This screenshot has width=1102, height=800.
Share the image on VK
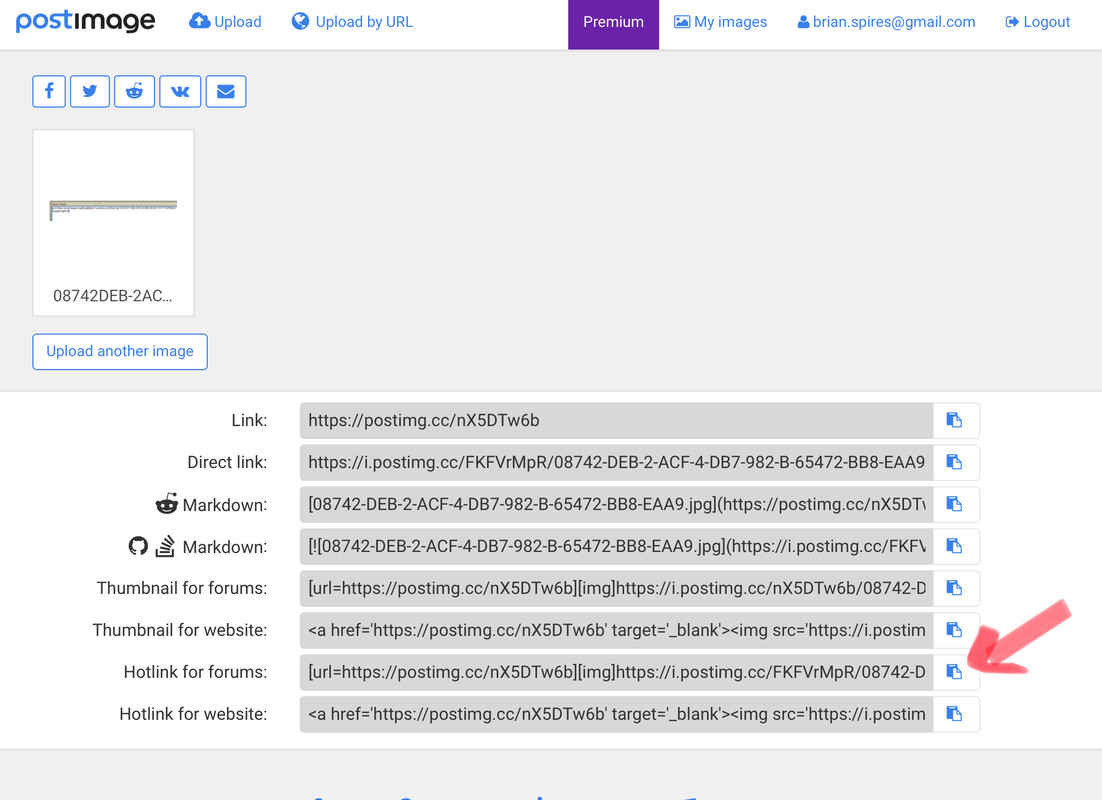(180, 91)
